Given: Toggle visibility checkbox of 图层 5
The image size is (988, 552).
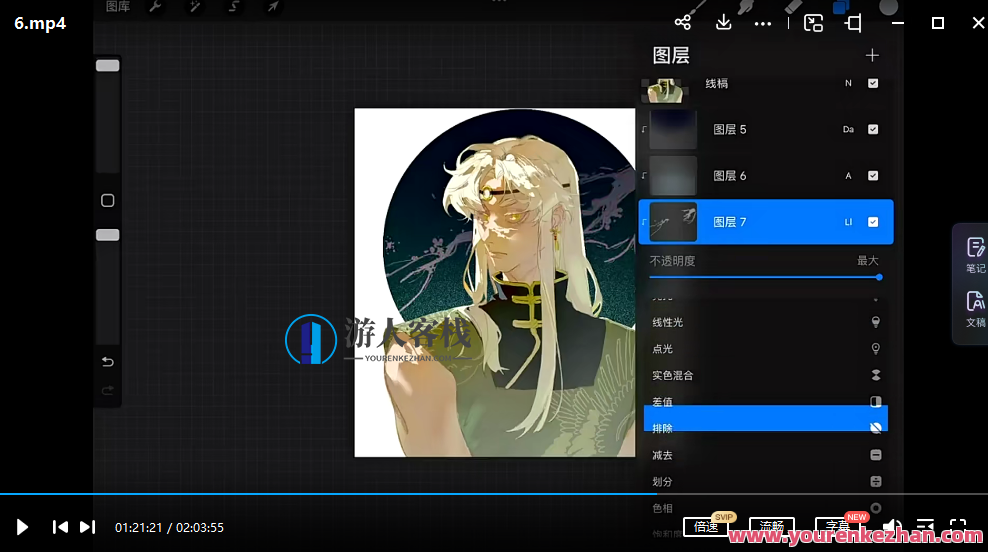Looking at the screenshot, I should tap(873, 129).
